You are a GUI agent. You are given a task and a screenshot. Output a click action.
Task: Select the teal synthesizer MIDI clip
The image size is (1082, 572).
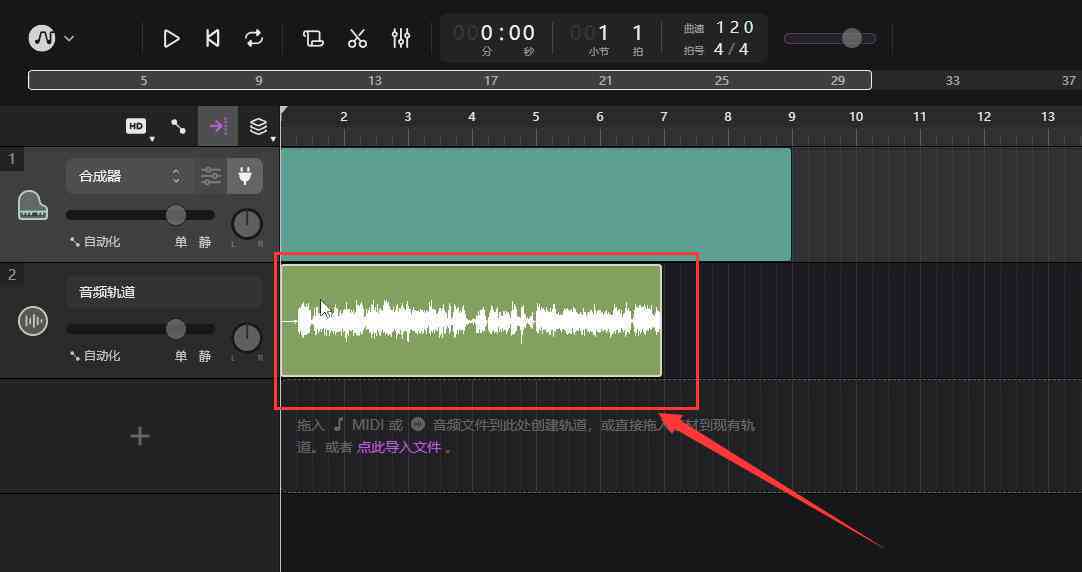click(536, 204)
